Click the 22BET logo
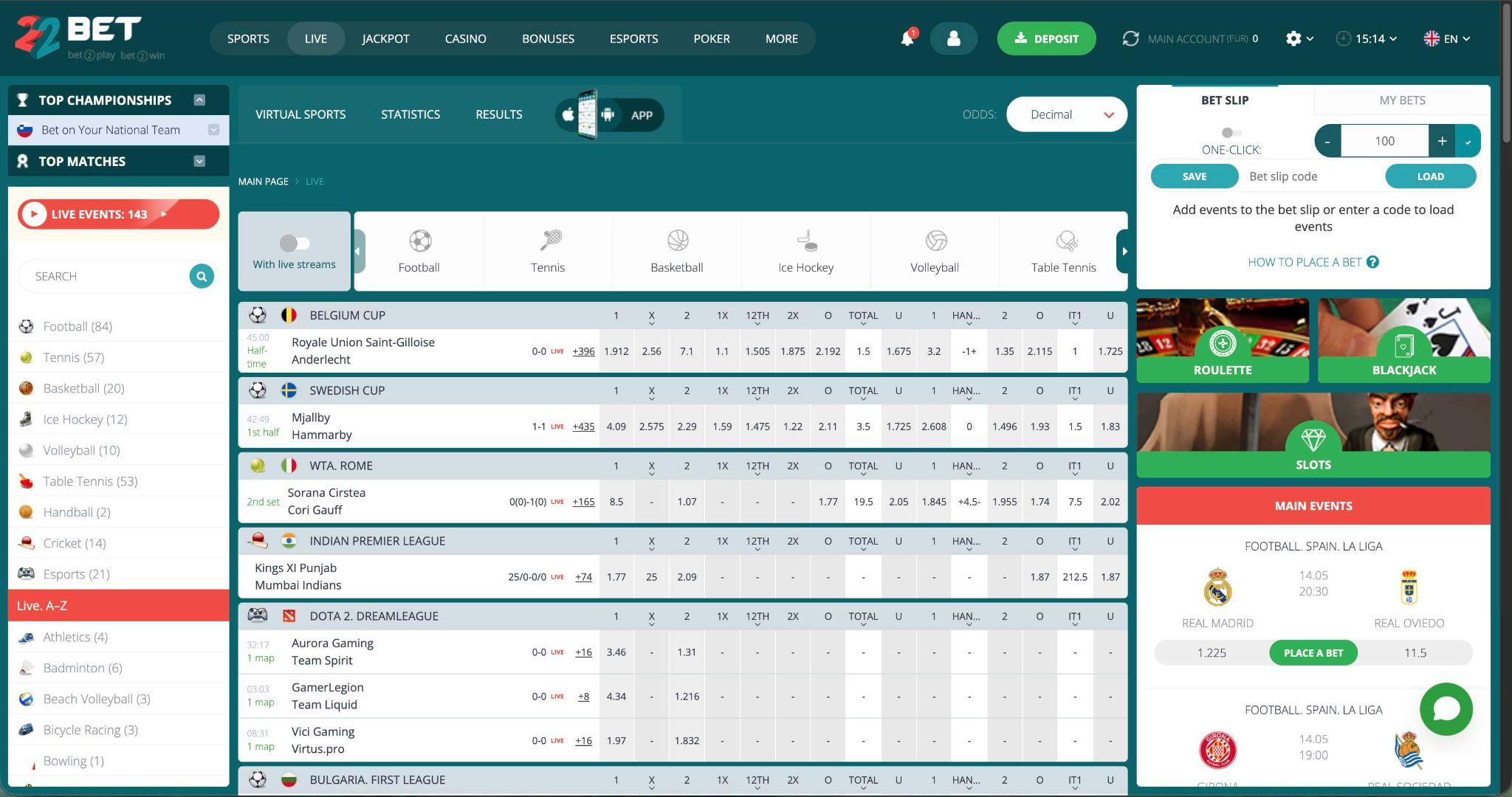This screenshot has width=1512, height=797. tap(89, 37)
